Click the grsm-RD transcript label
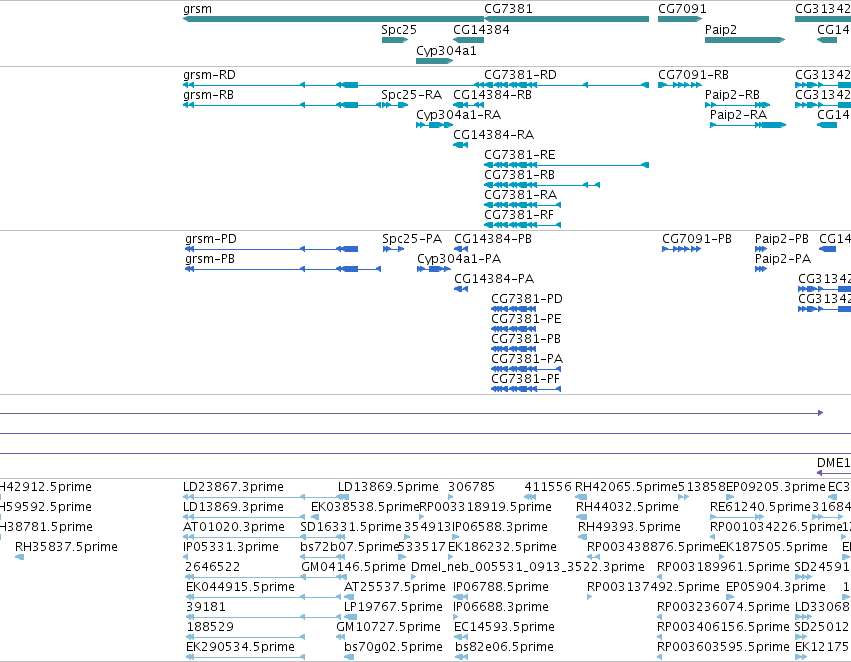This screenshot has width=851, height=662. (x=209, y=75)
